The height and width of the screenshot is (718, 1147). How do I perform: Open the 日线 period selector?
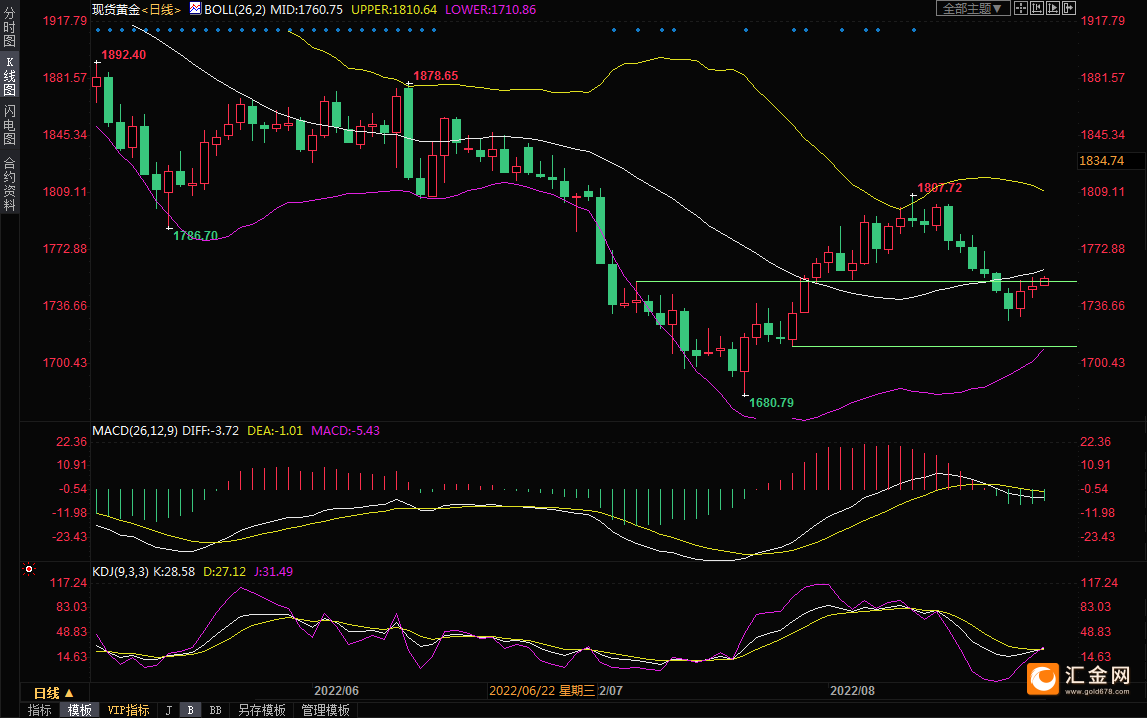(x=53, y=692)
